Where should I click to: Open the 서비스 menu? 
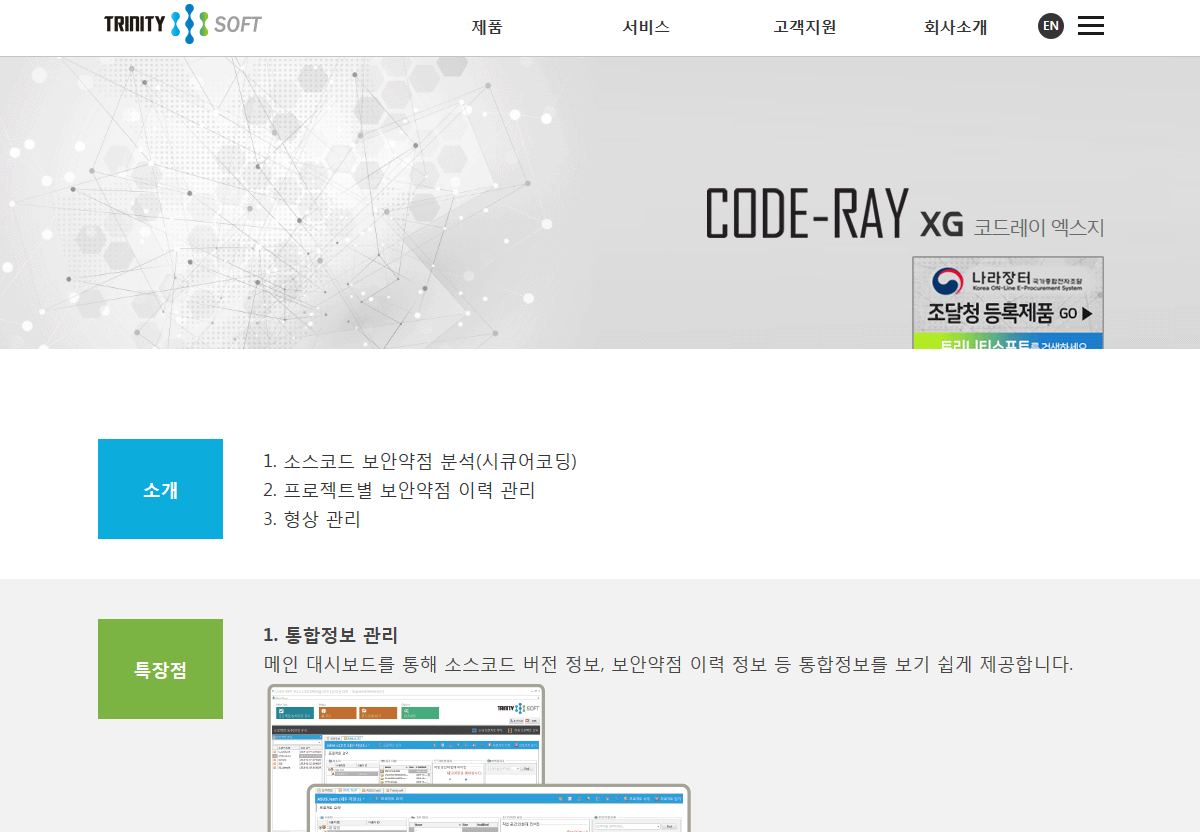(x=646, y=27)
